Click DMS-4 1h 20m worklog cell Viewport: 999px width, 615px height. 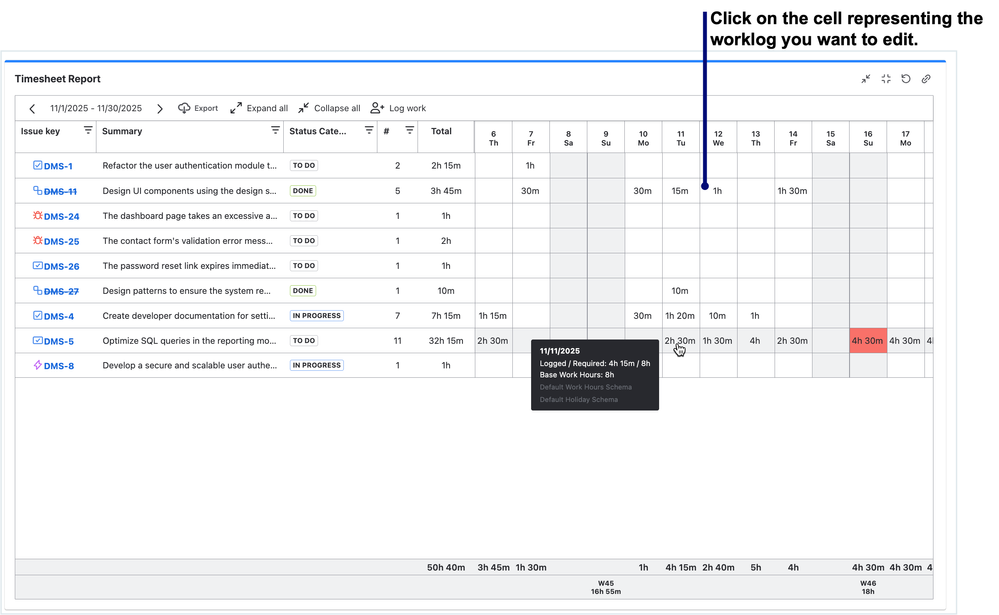coord(680,315)
